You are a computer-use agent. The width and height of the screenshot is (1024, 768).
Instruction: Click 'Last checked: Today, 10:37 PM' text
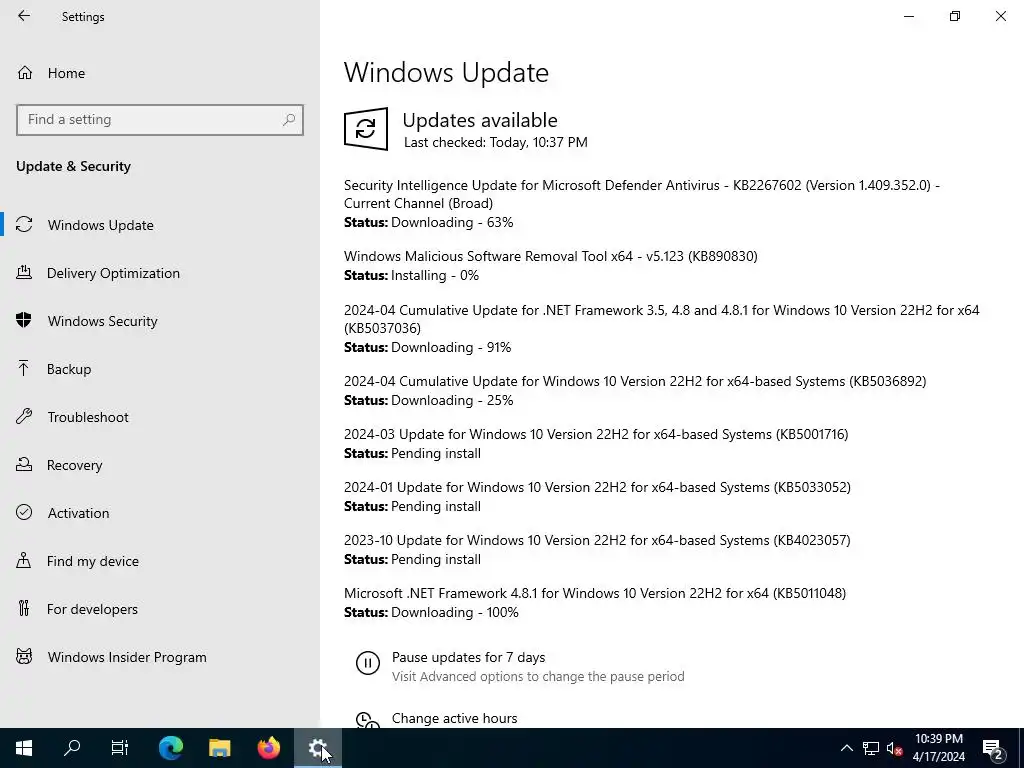496,142
